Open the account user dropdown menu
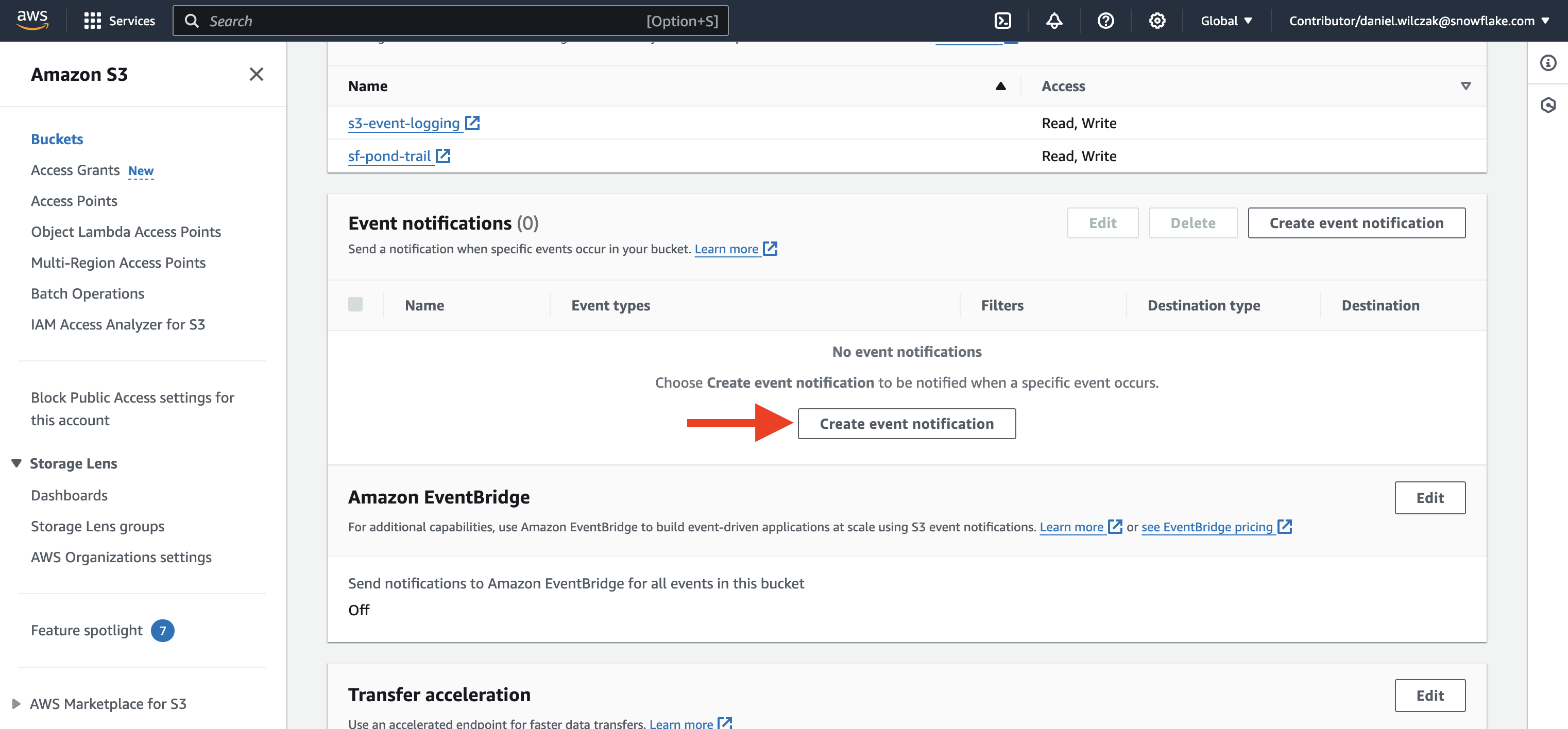The image size is (1568, 729). (x=1418, y=21)
